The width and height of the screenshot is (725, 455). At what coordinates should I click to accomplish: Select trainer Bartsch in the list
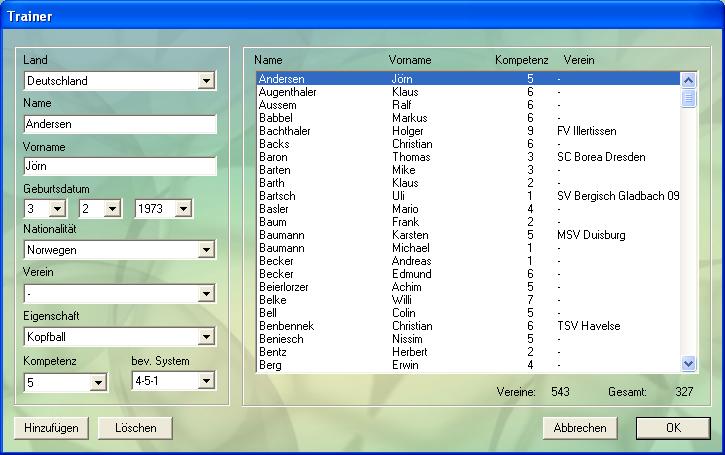click(468, 196)
